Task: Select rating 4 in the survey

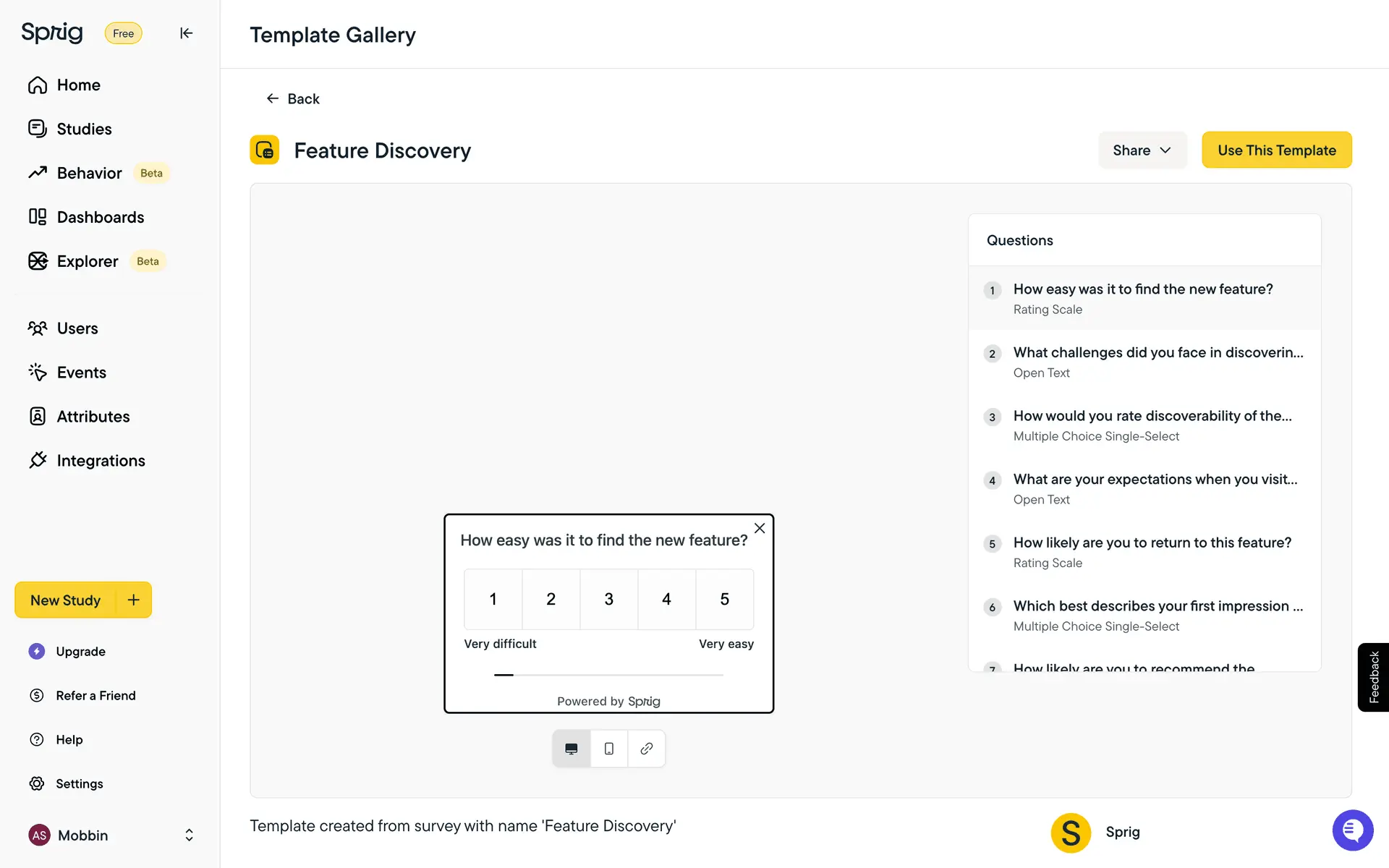Action: click(x=666, y=599)
